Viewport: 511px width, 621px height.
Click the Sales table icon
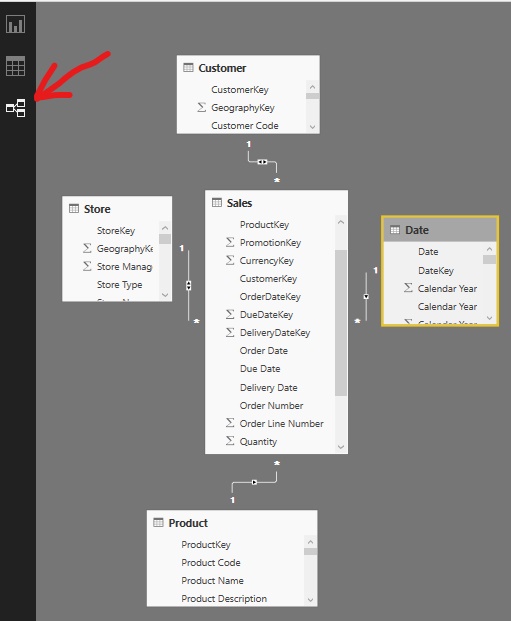pyautogui.click(x=217, y=203)
